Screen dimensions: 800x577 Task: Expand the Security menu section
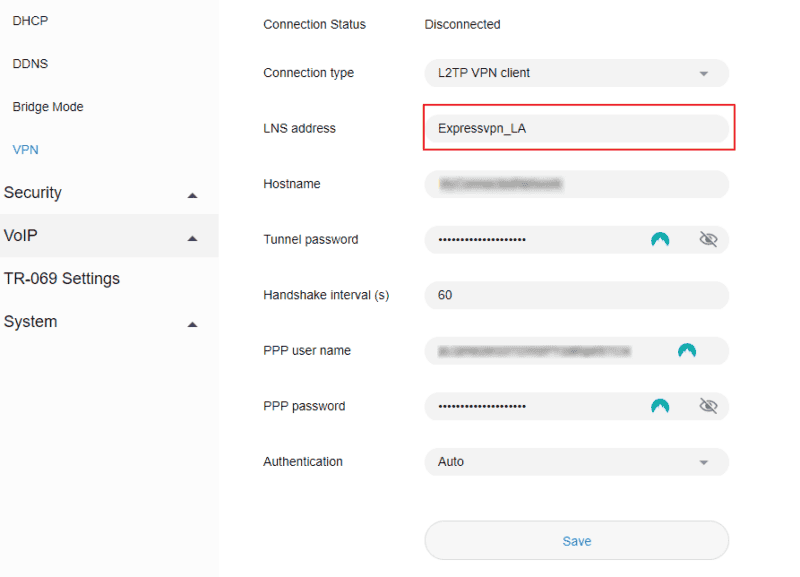pos(109,193)
